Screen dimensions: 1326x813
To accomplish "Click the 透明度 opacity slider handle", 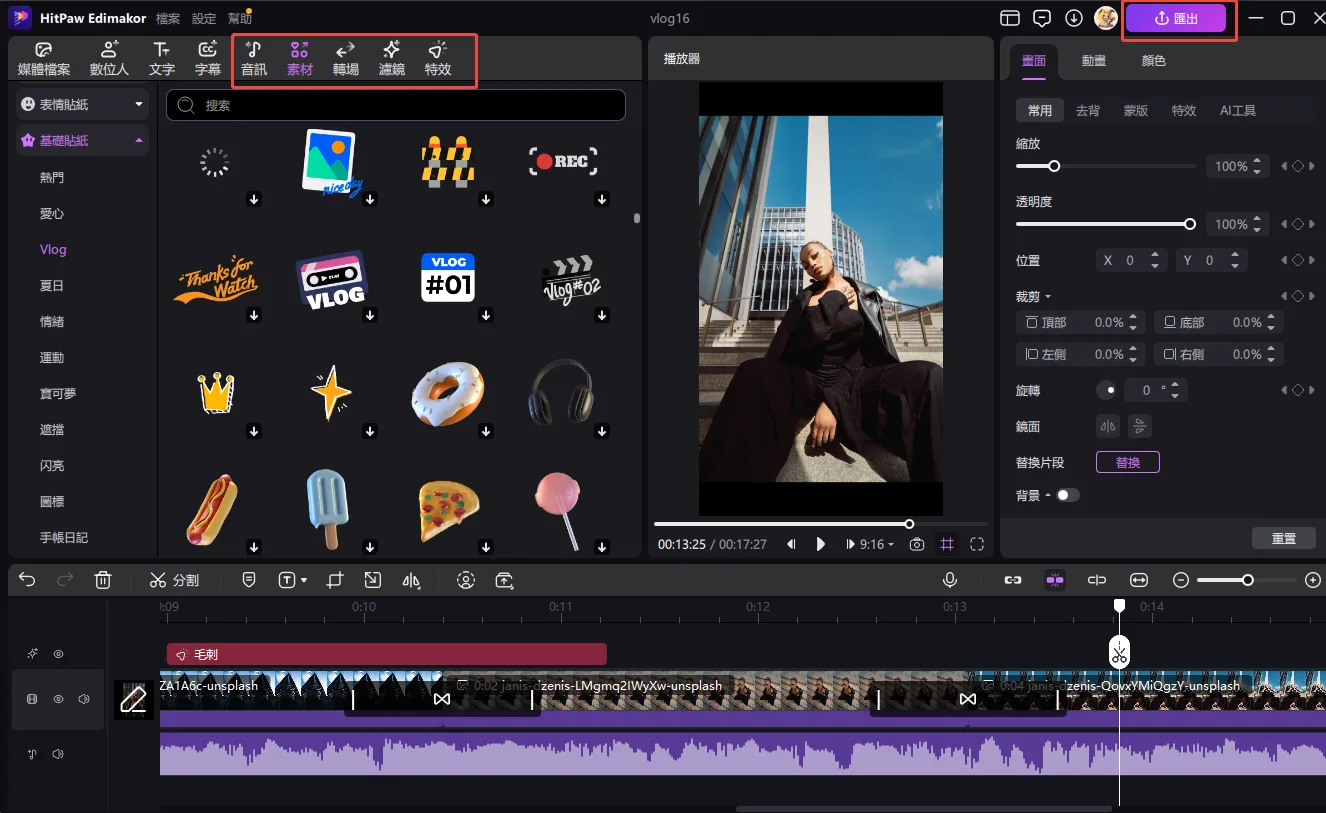I will pyautogui.click(x=1190, y=225).
